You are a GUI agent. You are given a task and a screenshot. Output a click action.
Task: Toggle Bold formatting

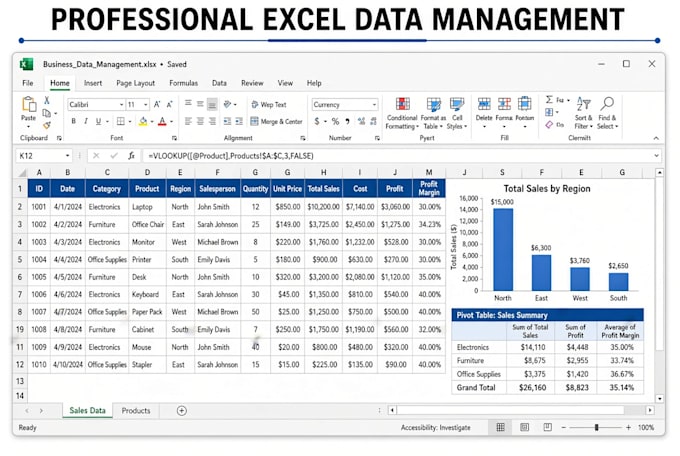(74, 121)
